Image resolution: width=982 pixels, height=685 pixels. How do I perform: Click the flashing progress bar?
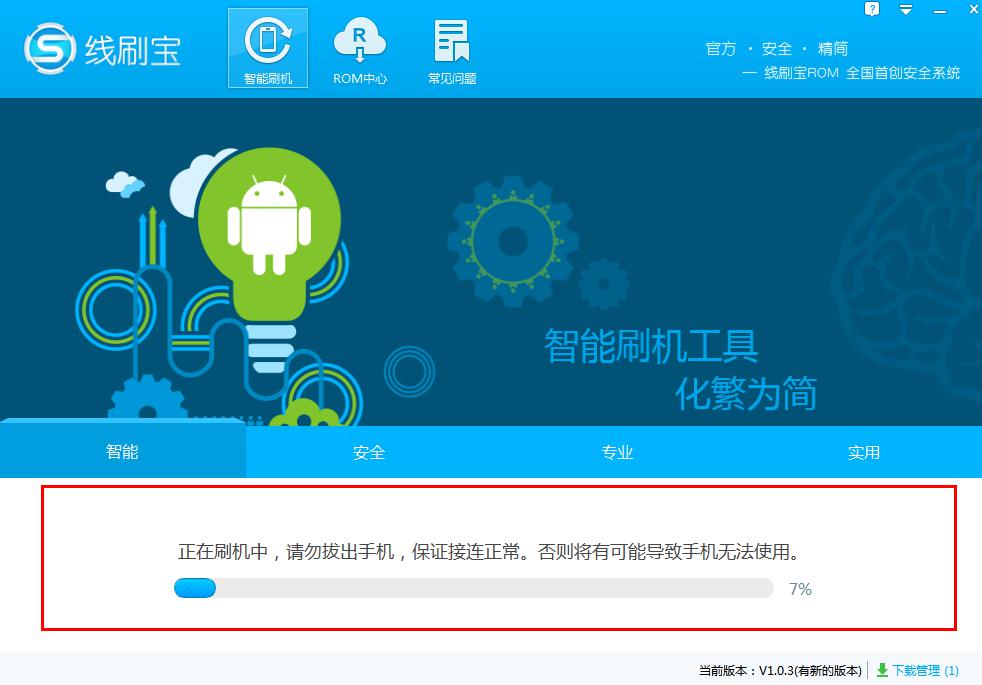coord(473,589)
